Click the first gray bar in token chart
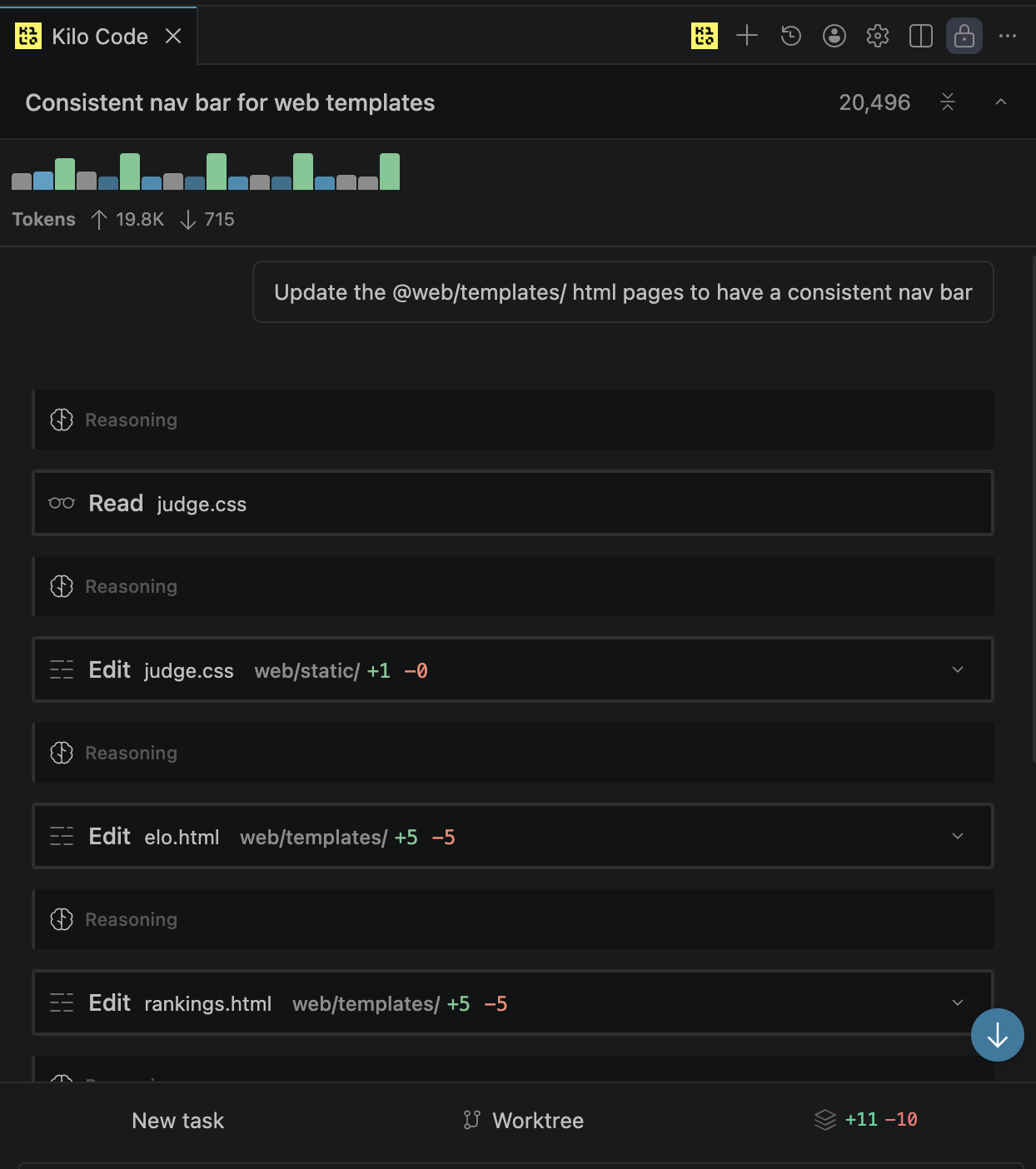 [x=22, y=182]
